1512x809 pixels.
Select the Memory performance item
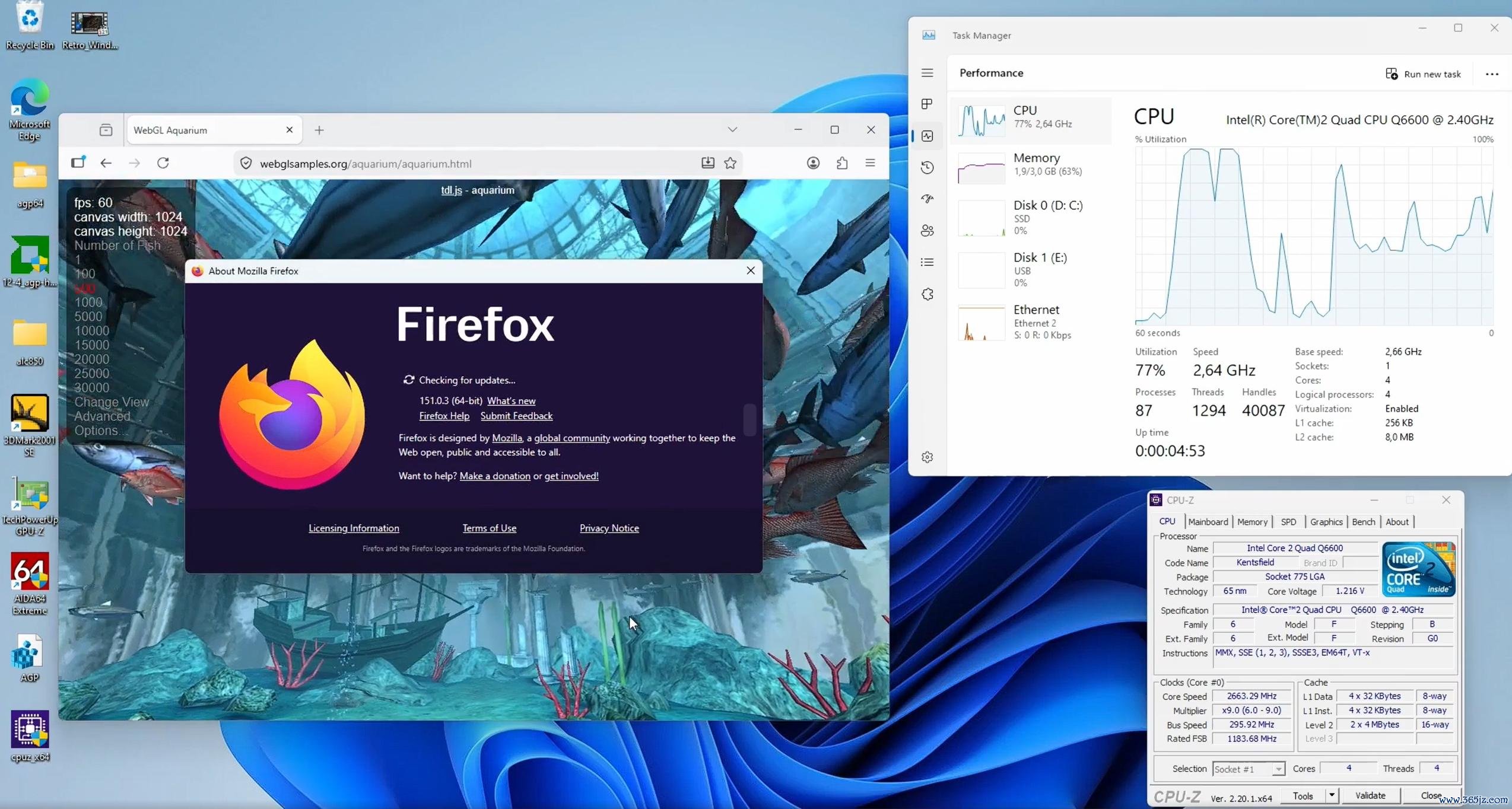[x=1031, y=168]
